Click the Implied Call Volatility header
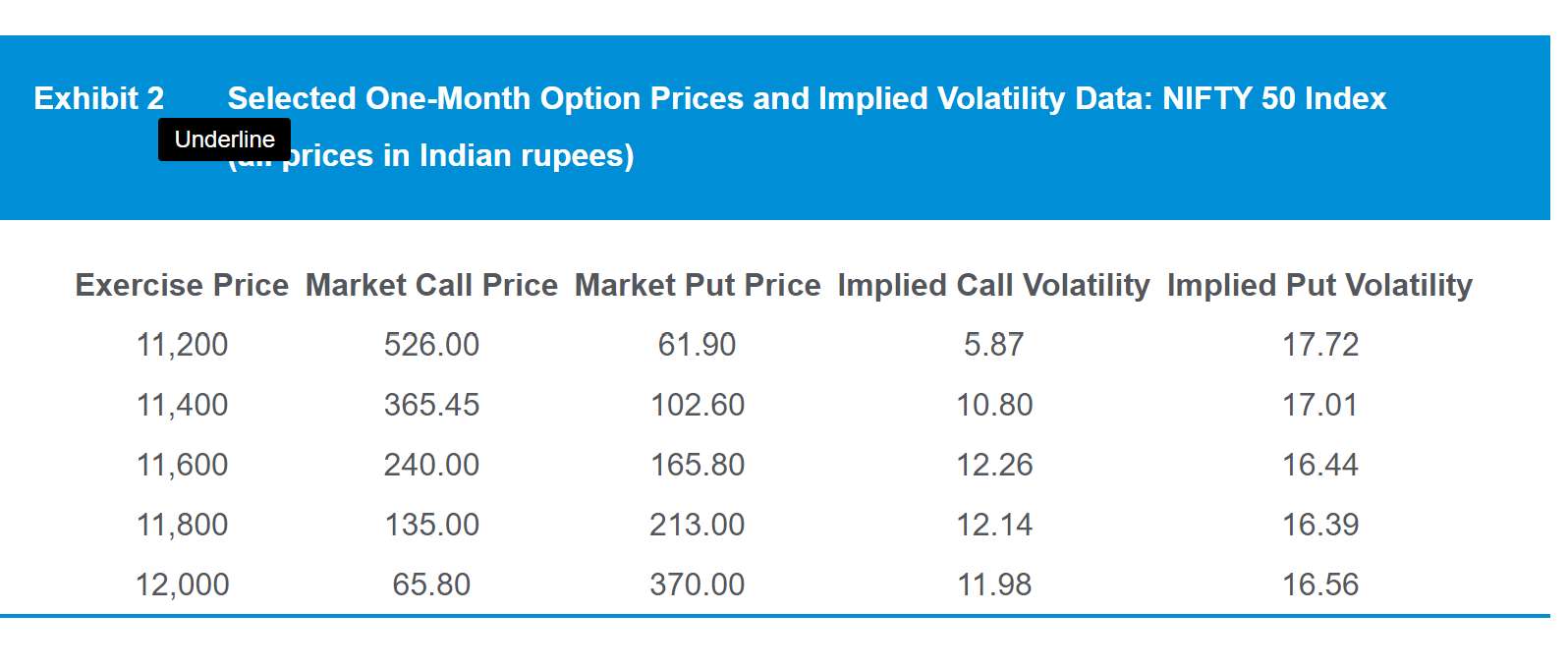Screen dimensions: 1568x668 click(x=993, y=285)
